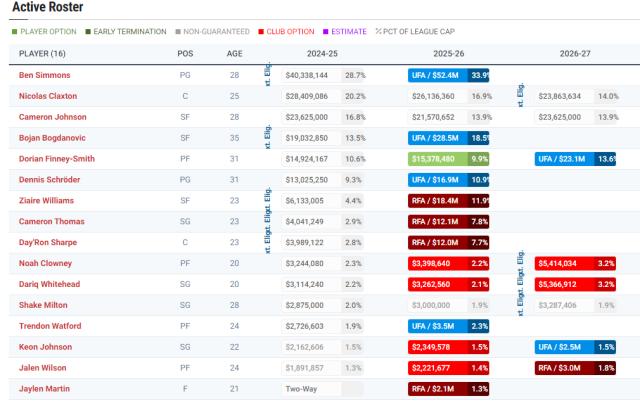640x420 pixels.
Task: Click Noah Clowney red $5,414,034 club option
Action: click(x=565, y=263)
